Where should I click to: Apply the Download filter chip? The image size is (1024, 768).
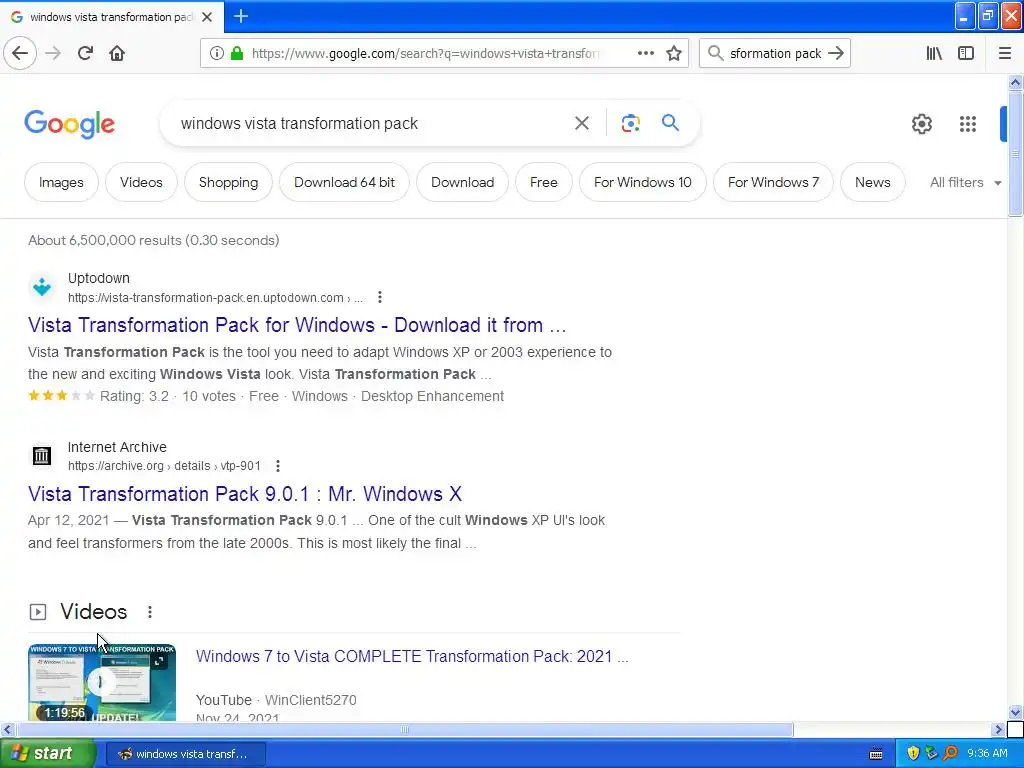pos(462,182)
